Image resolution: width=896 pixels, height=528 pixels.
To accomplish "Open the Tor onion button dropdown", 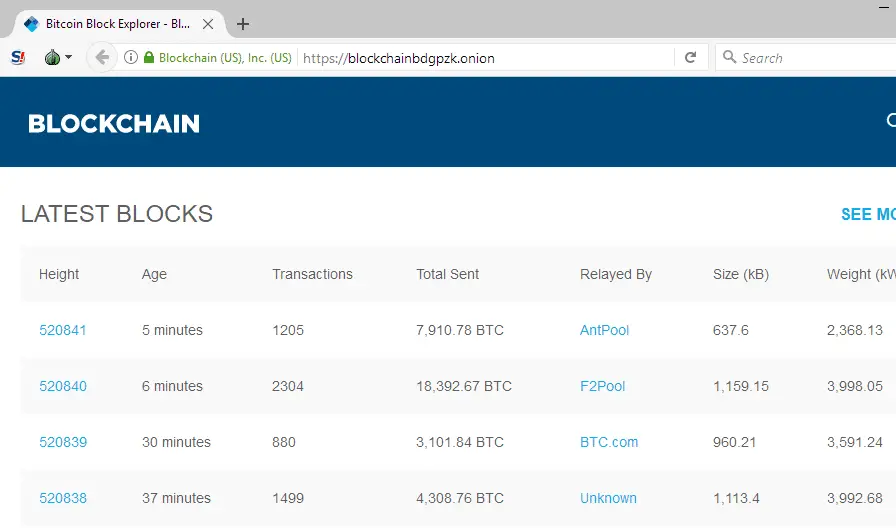I will 58,57.
